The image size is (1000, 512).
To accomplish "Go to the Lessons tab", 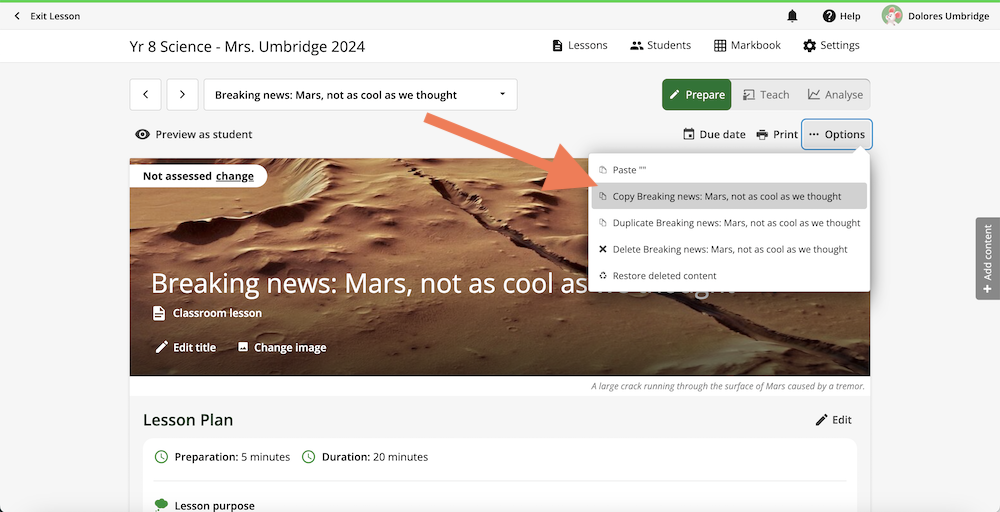I will (579, 45).
